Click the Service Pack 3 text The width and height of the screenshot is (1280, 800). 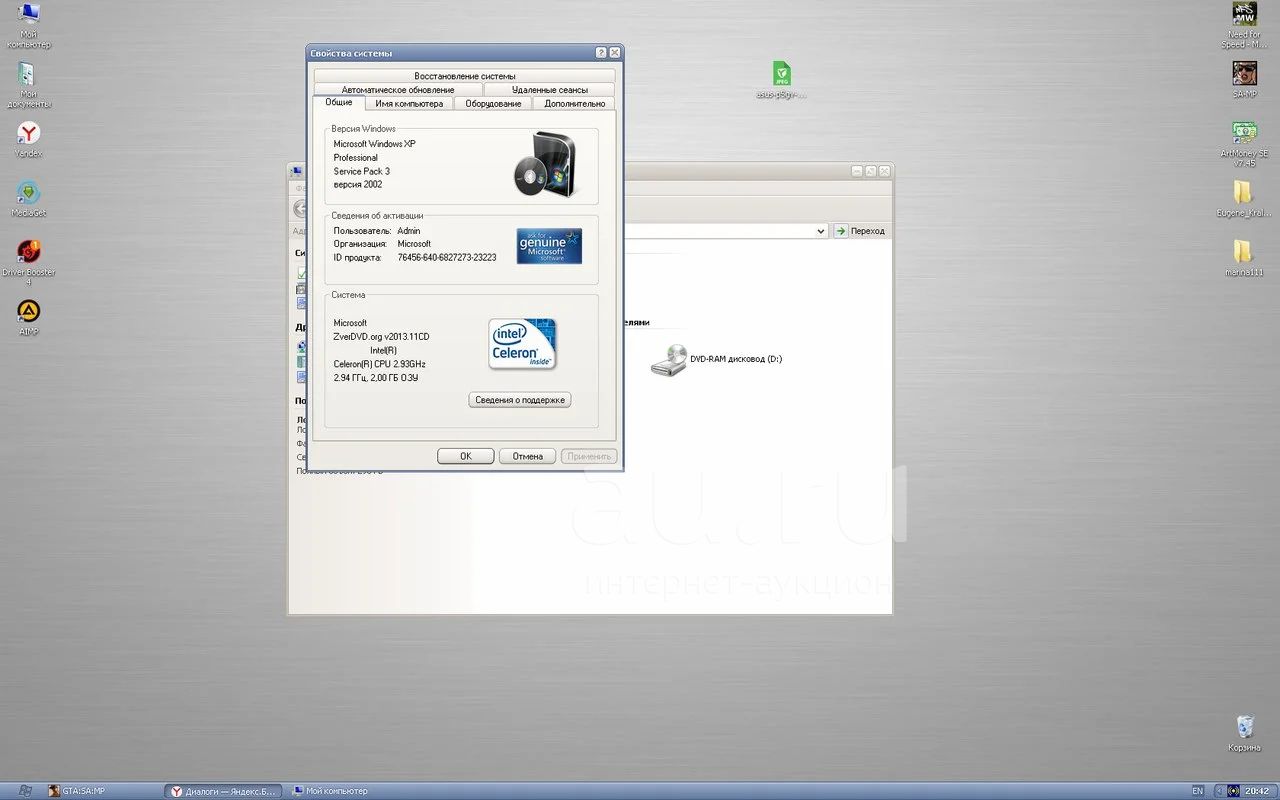coord(362,171)
